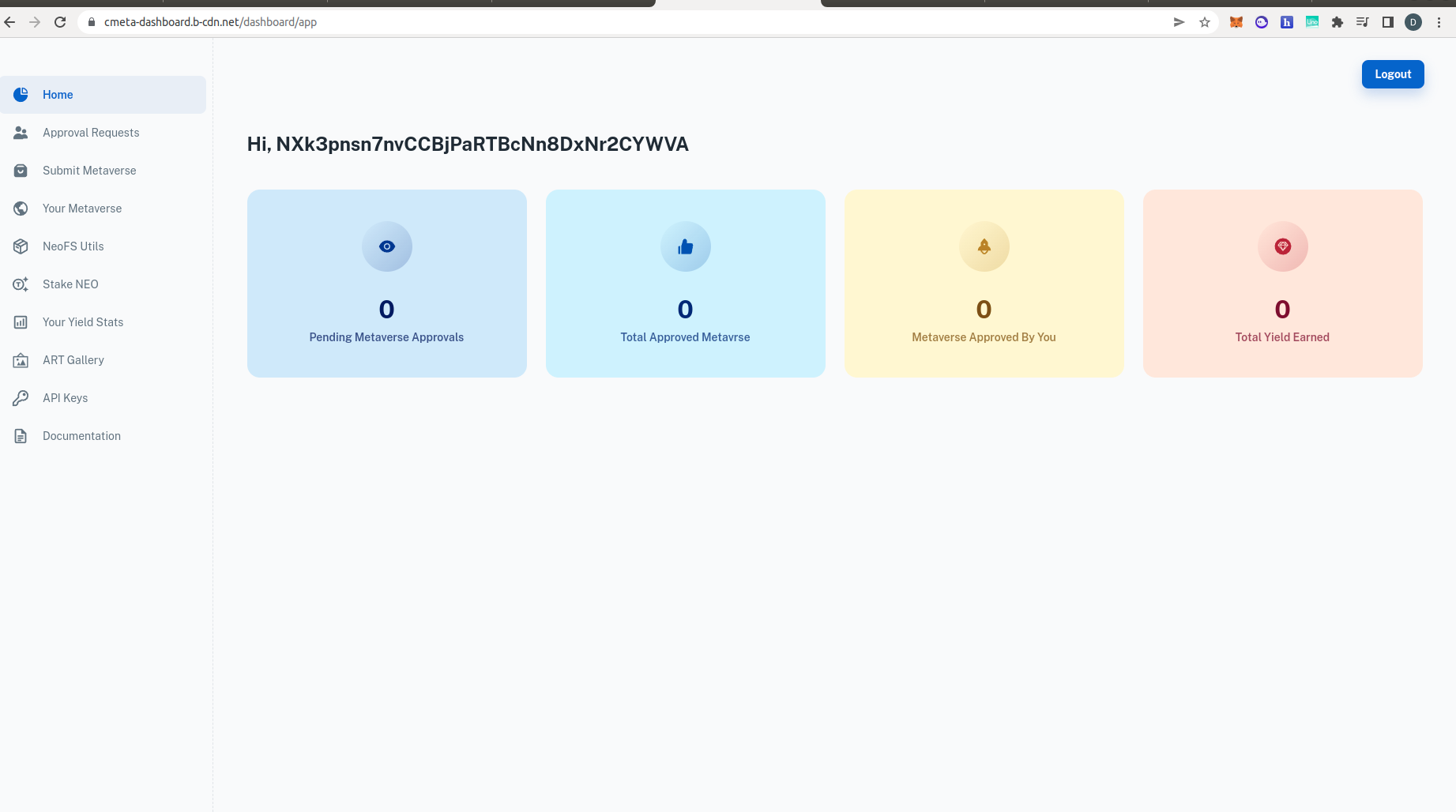Click the Submit Metaverse bag icon
This screenshot has width=1456, height=812.
tap(21, 171)
